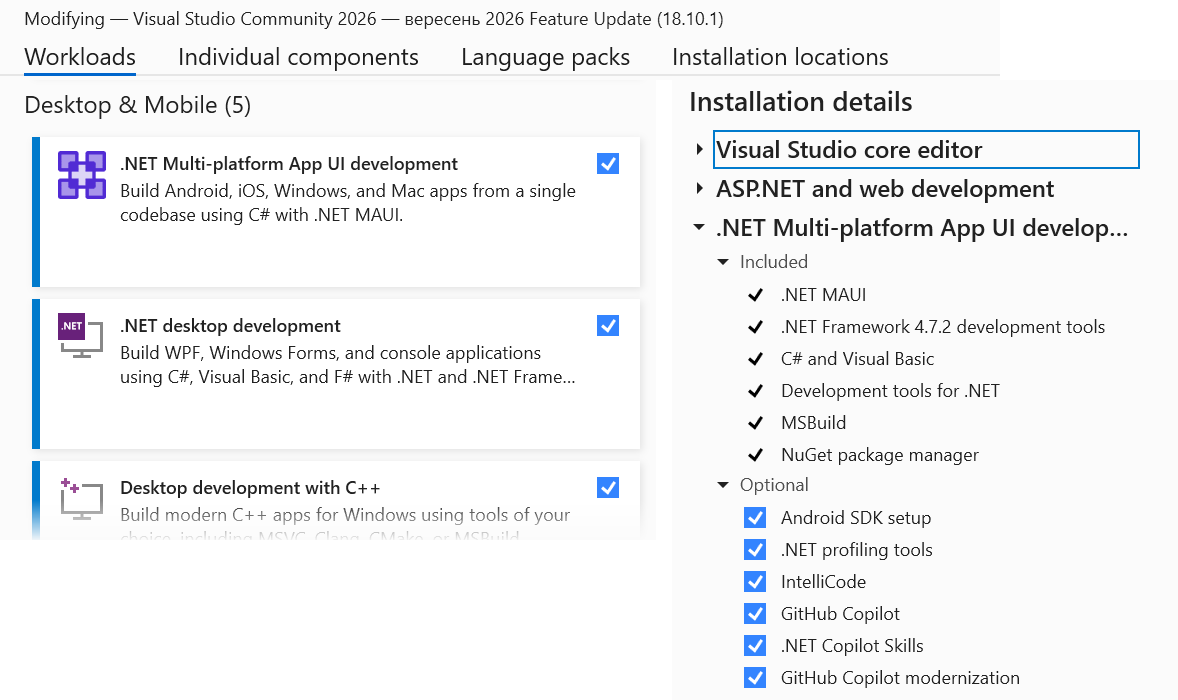Screen dimensions: 1178x700
Task: Select the Desktop development with C++ title
Action: (250, 487)
